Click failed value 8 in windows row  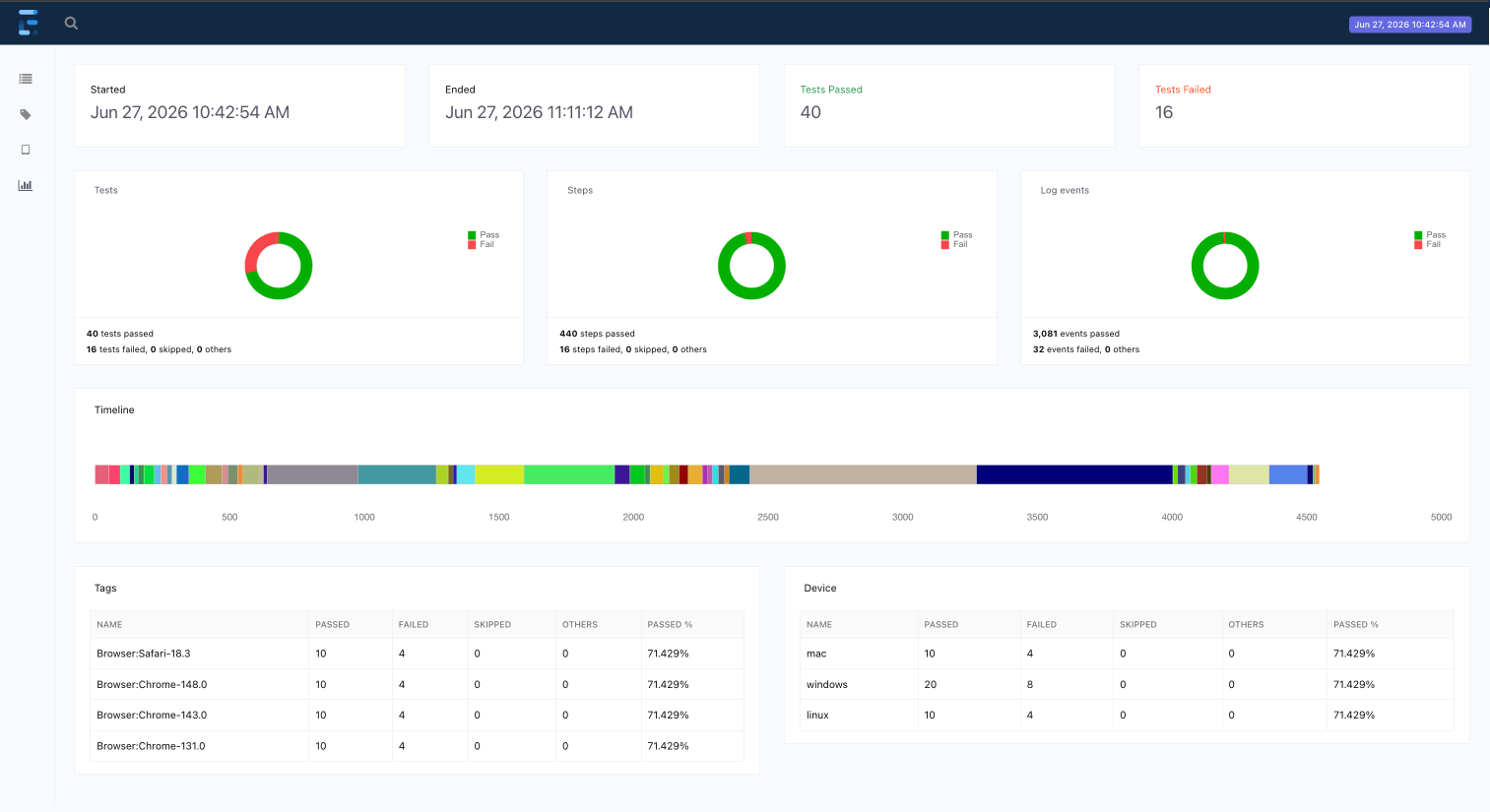point(1030,684)
